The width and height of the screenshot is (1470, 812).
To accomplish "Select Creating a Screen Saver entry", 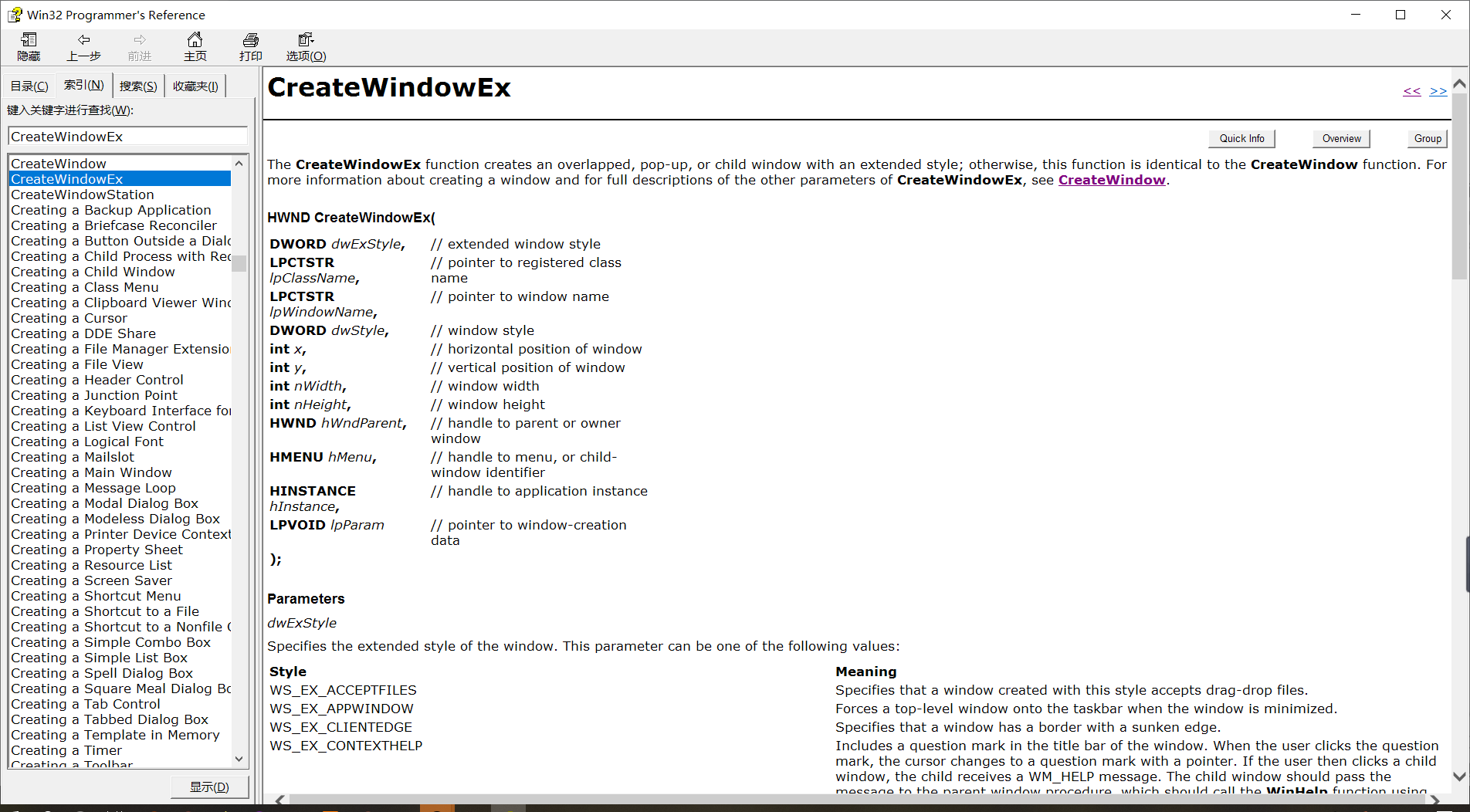I will pos(92,580).
